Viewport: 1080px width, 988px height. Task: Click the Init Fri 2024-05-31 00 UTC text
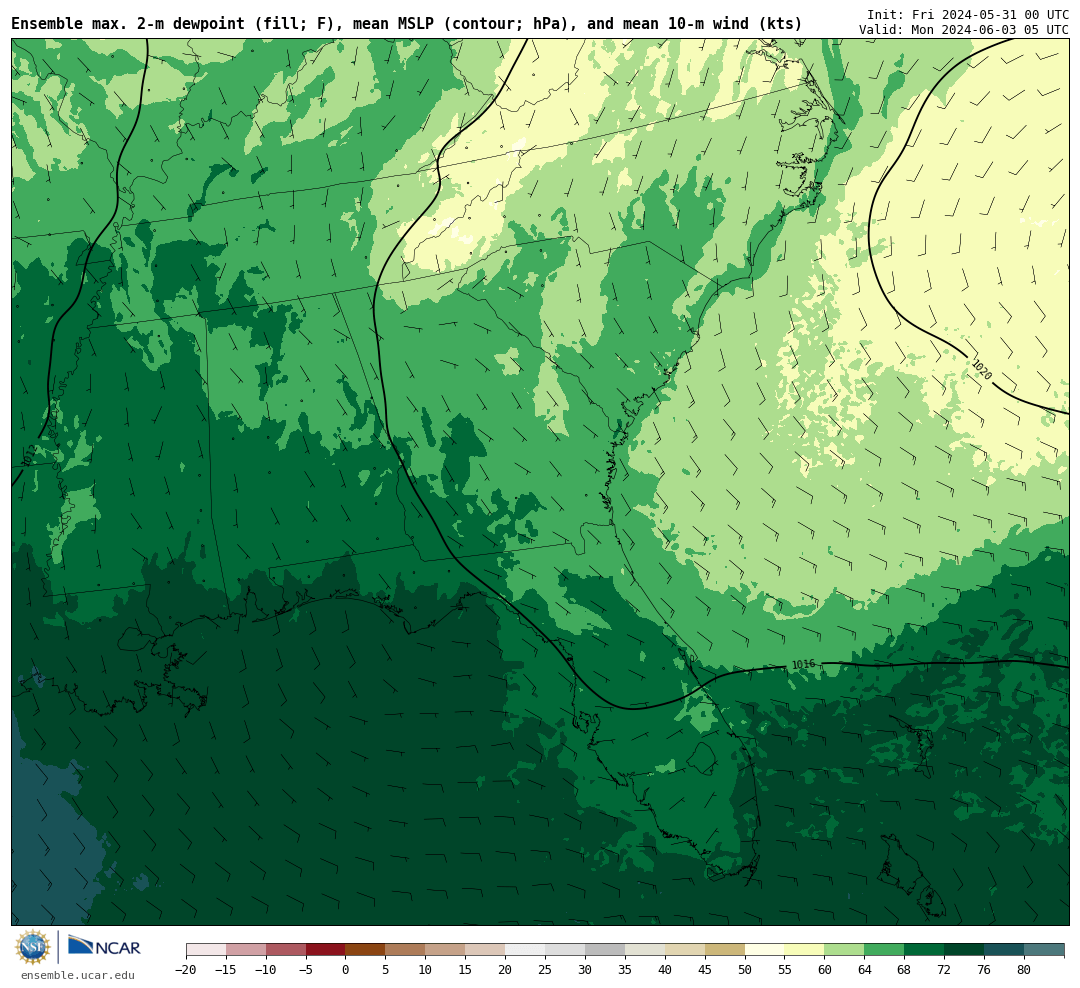tap(968, 14)
